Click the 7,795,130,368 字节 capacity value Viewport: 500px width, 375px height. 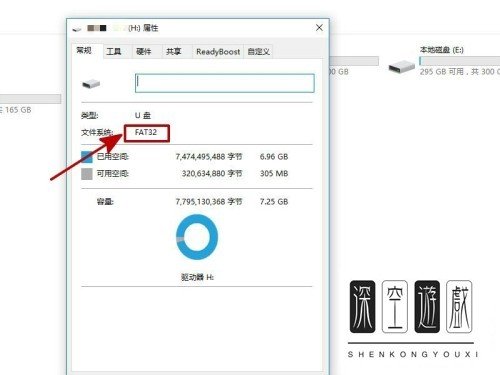click(x=209, y=201)
